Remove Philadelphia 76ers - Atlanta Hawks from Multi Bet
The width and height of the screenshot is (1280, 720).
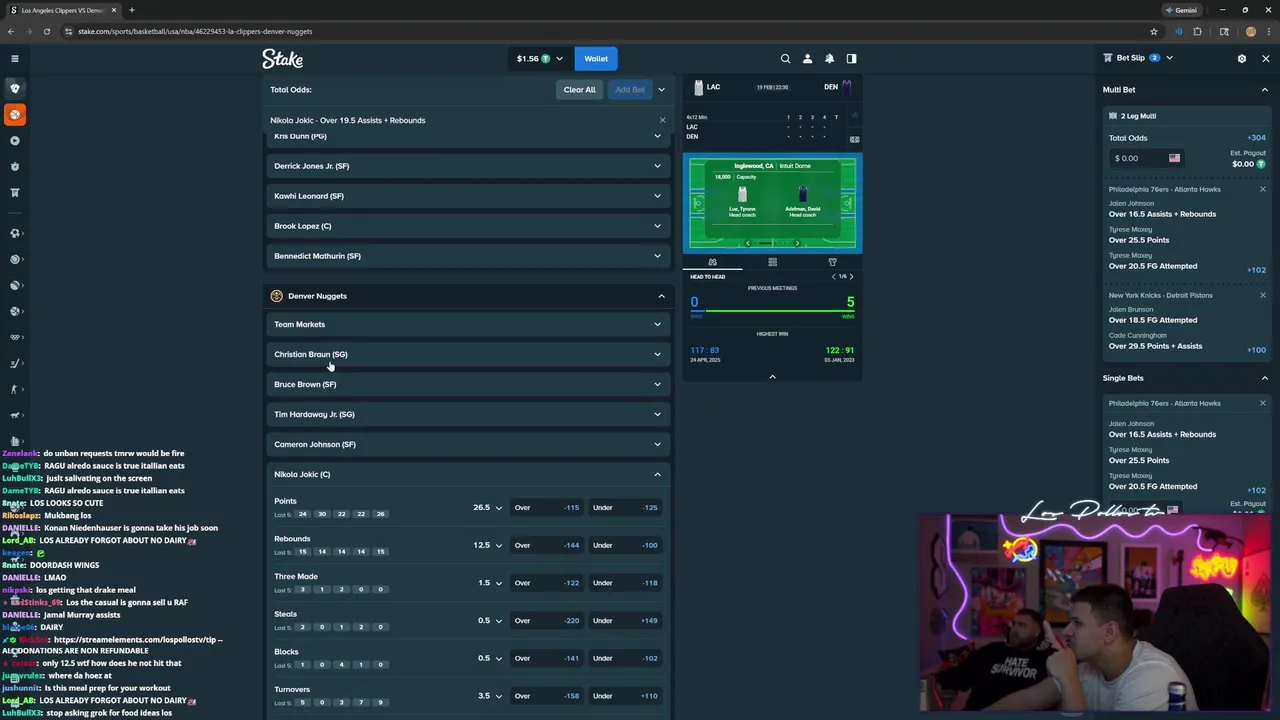pyautogui.click(x=1262, y=189)
